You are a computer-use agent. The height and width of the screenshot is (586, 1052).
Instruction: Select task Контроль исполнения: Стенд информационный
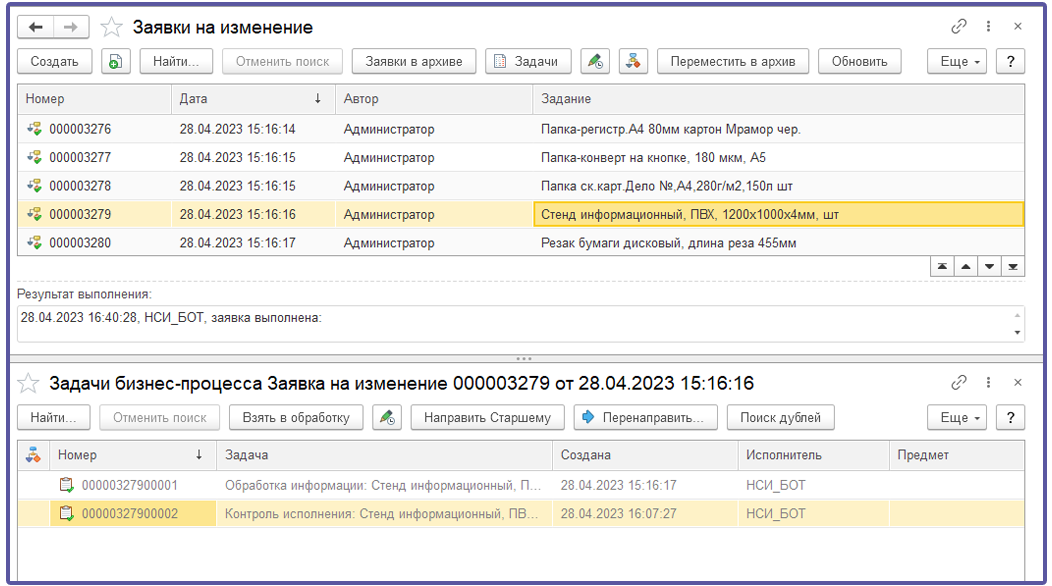click(384, 514)
